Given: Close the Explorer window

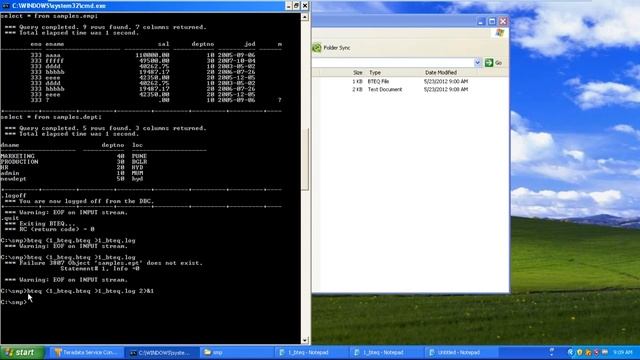Looking at the screenshot, I should coord(503,21).
